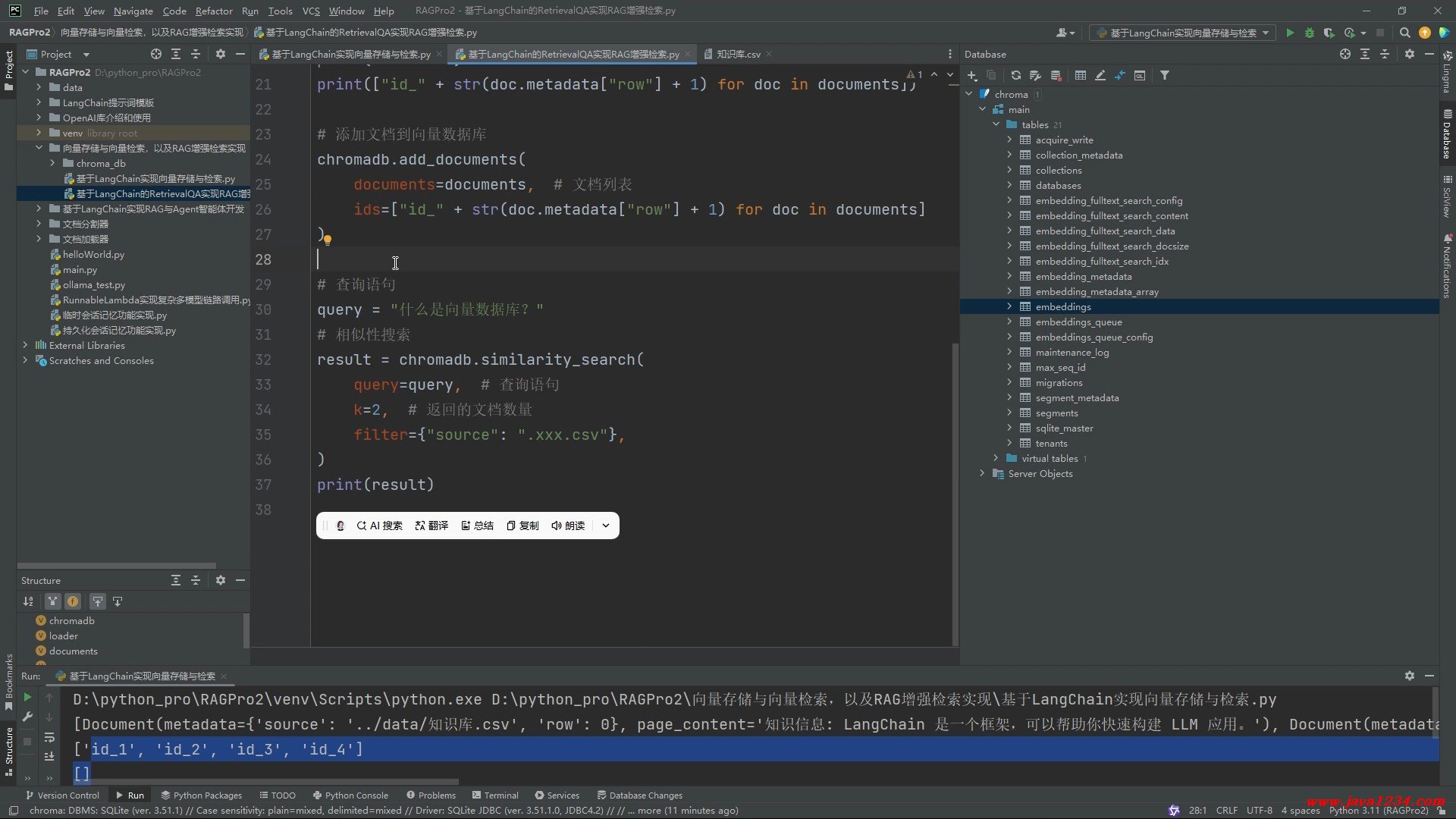This screenshot has height=819, width=1456.
Task: Click the green Run button in top toolbar
Action: coord(1290,33)
